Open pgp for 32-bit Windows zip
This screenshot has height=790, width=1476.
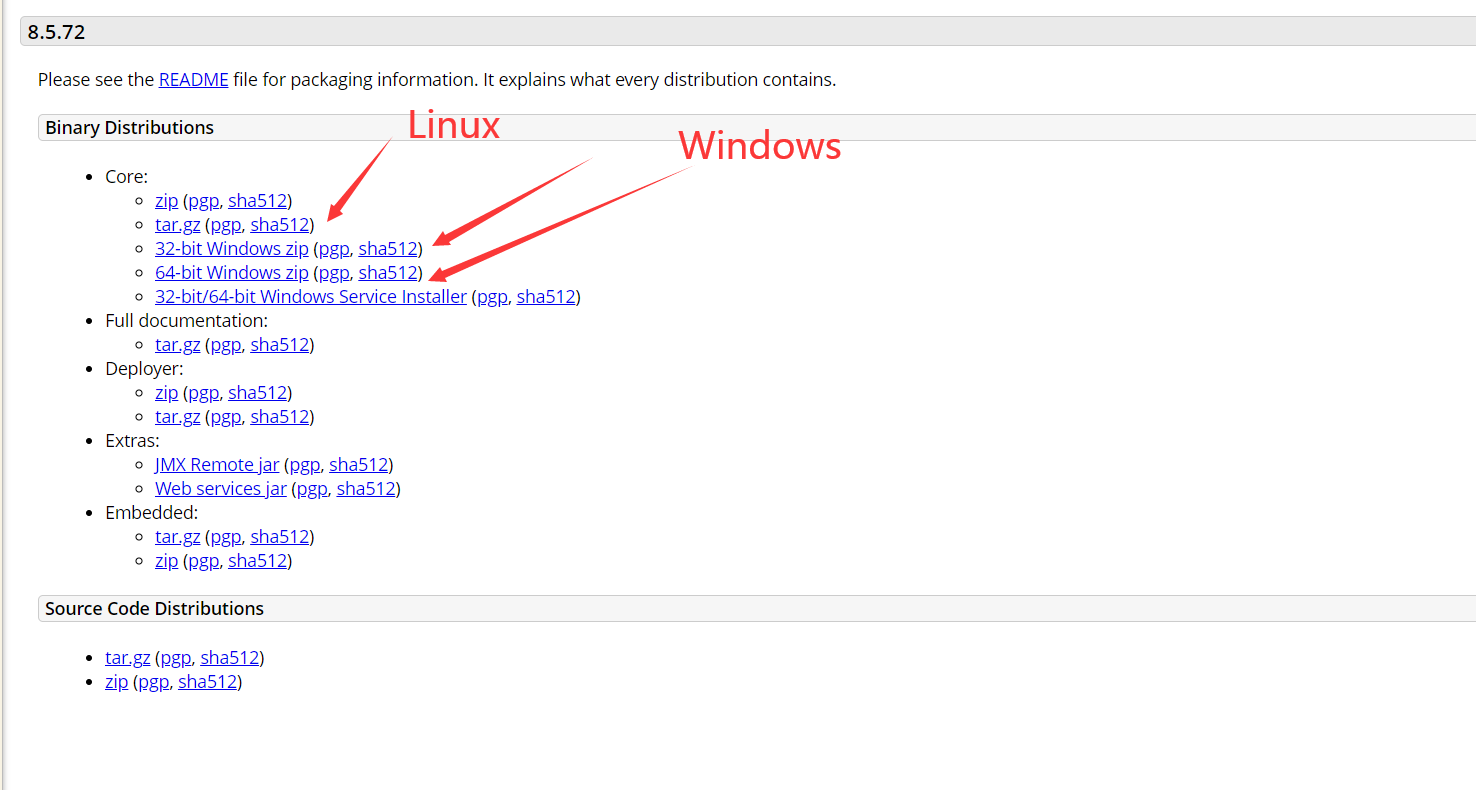coord(333,249)
